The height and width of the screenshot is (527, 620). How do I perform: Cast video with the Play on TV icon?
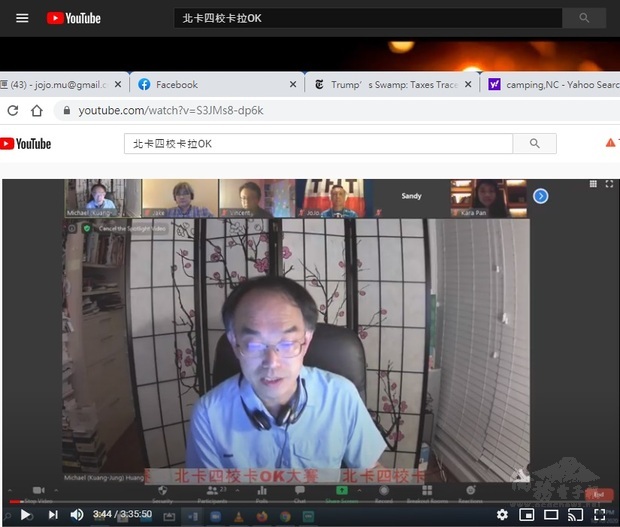coord(576,514)
